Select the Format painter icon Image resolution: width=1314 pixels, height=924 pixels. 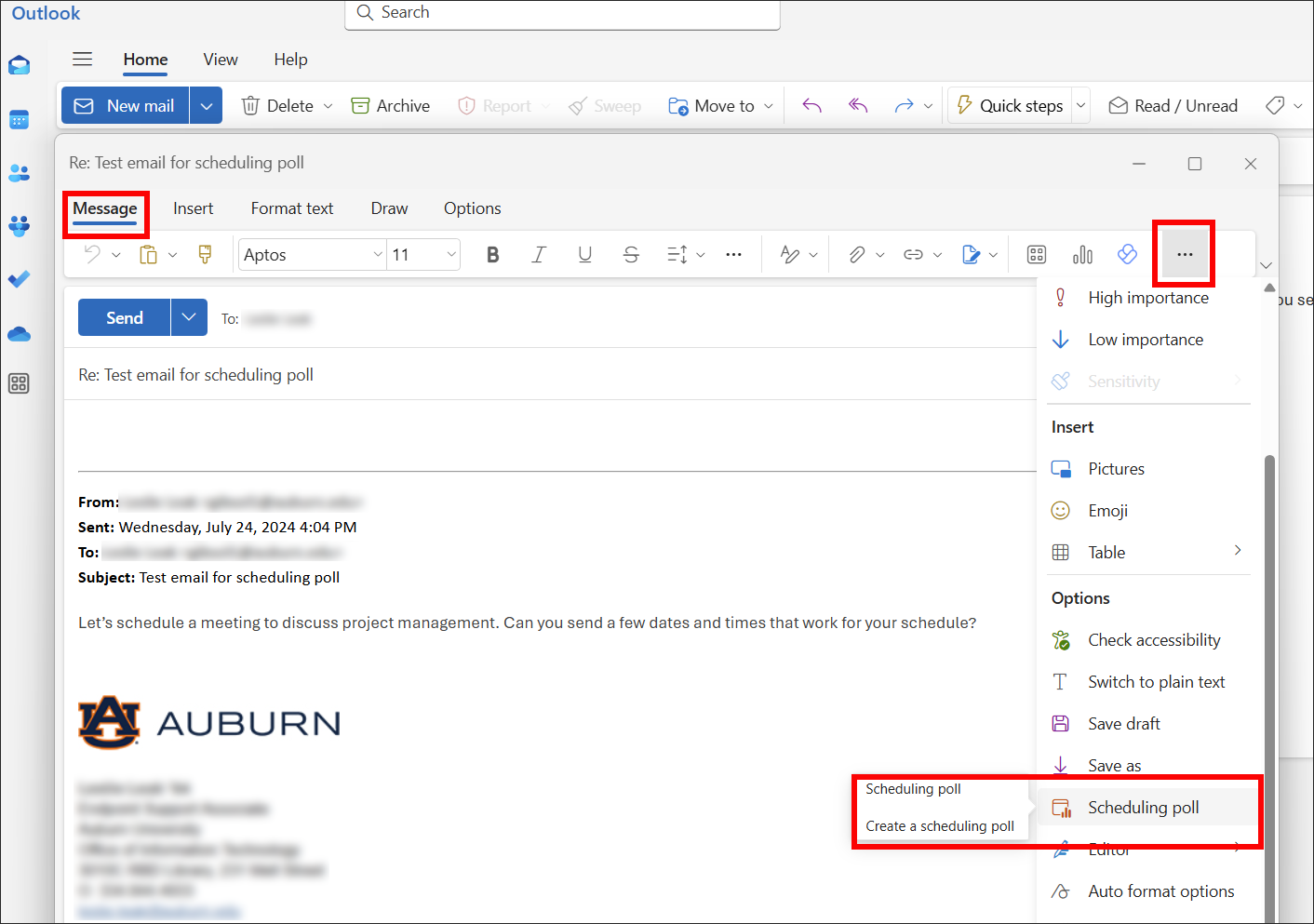[x=205, y=254]
